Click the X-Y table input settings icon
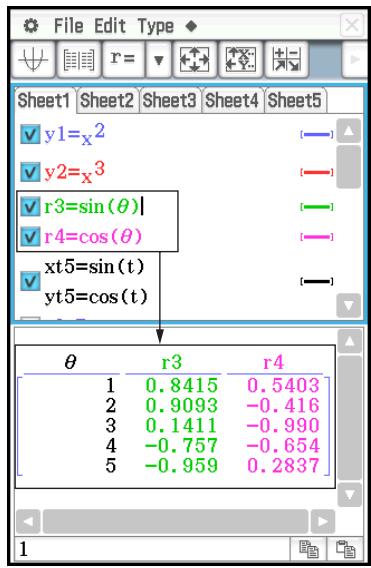371x568 pixels. [240, 59]
